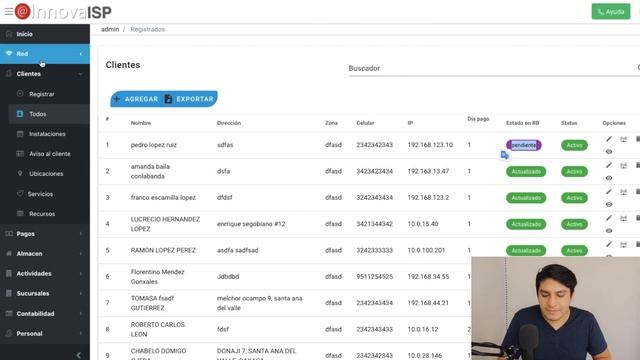This screenshot has width=640, height=360.
Task: Click the name ROBERTO CARLOS LEON
Action: [x=158, y=329]
